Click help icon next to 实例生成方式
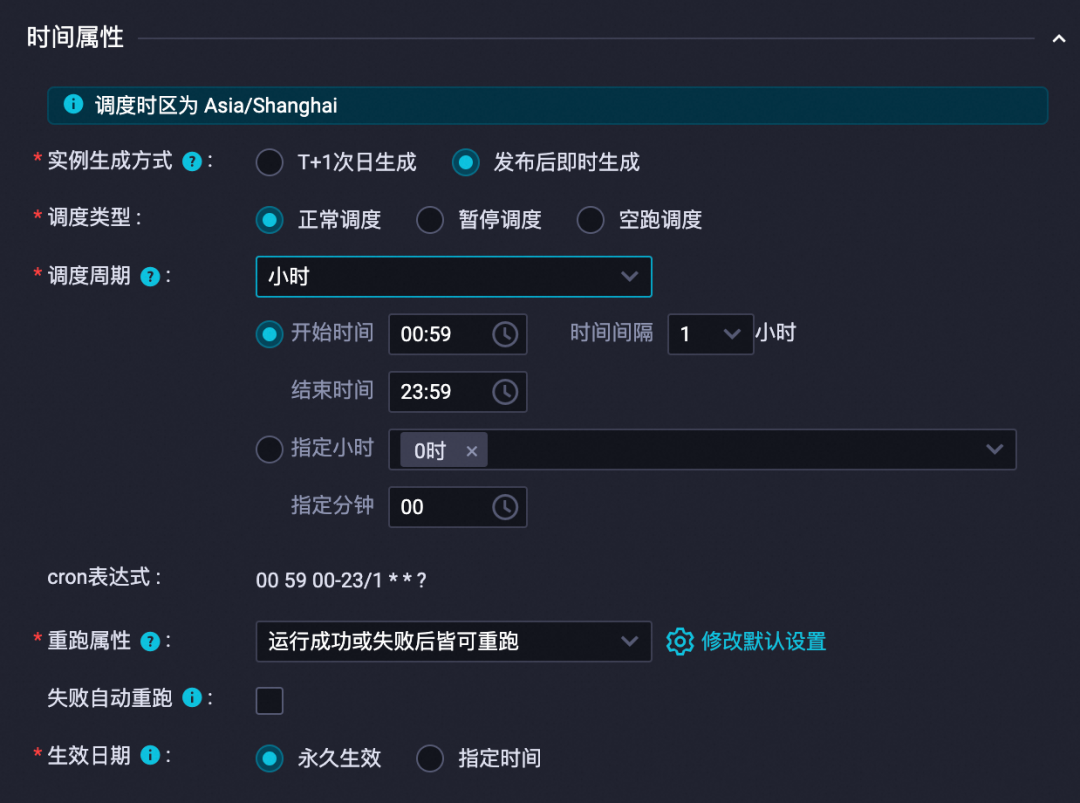The image size is (1080, 803). [191, 162]
